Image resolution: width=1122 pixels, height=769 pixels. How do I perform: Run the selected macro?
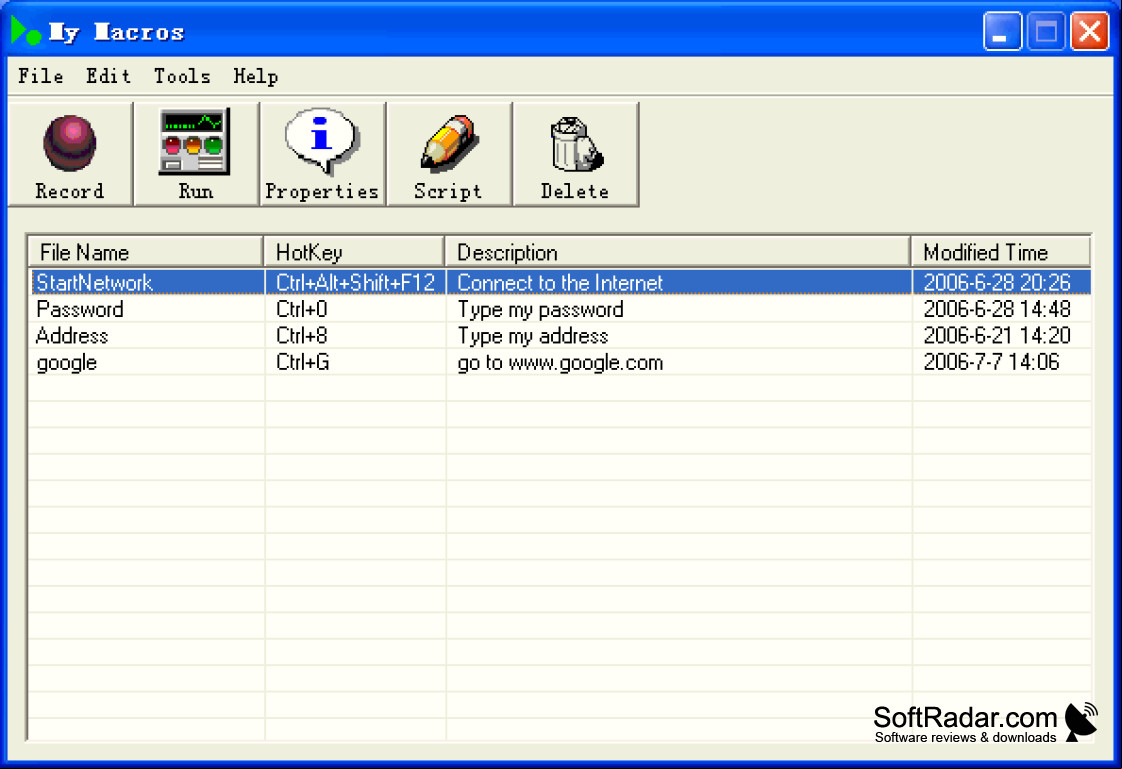pos(196,154)
